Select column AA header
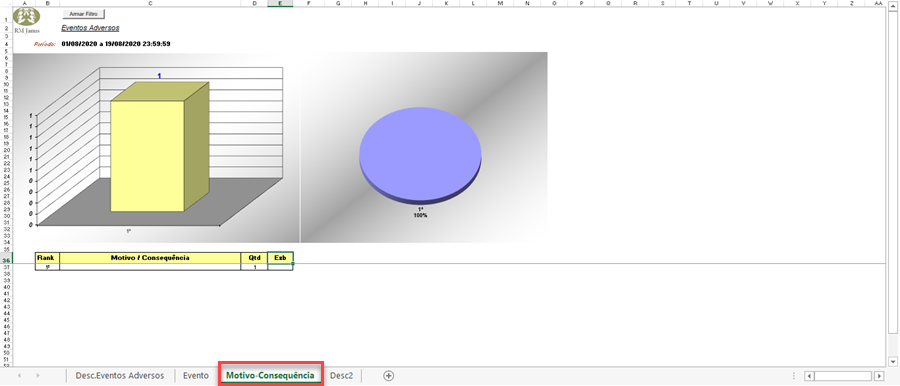Screen dimensions: 900x386 pos(878,3)
